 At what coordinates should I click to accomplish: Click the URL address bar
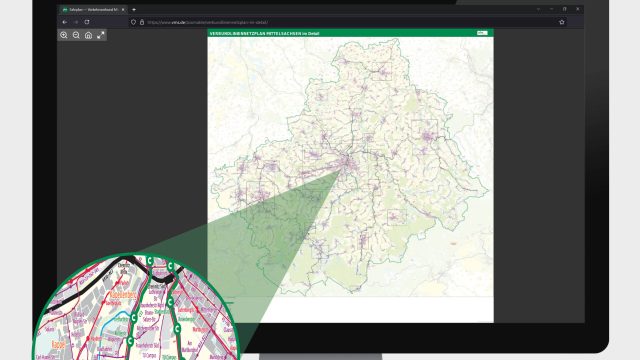[x=347, y=22]
